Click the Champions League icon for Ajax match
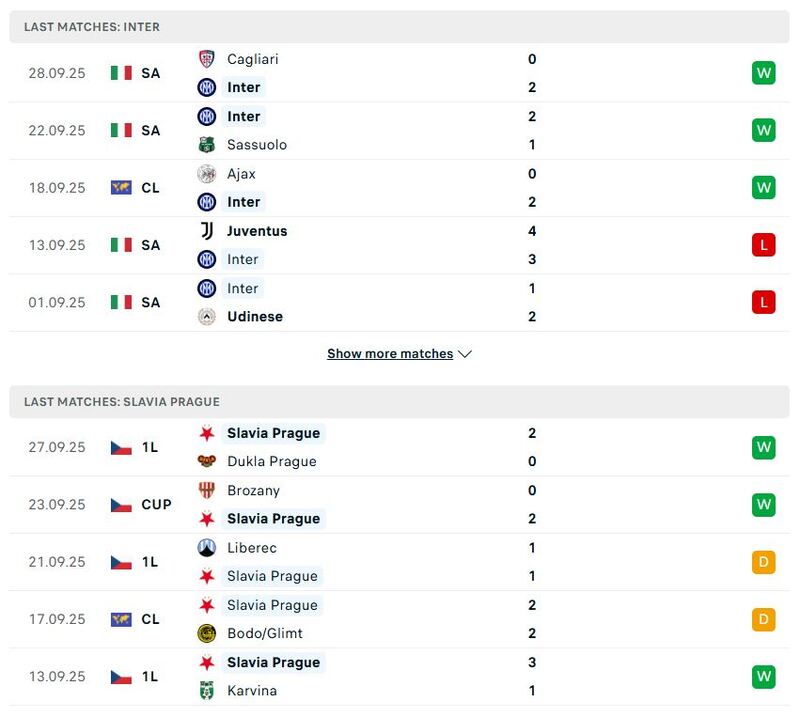This screenshot has width=800, height=717. [x=121, y=187]
